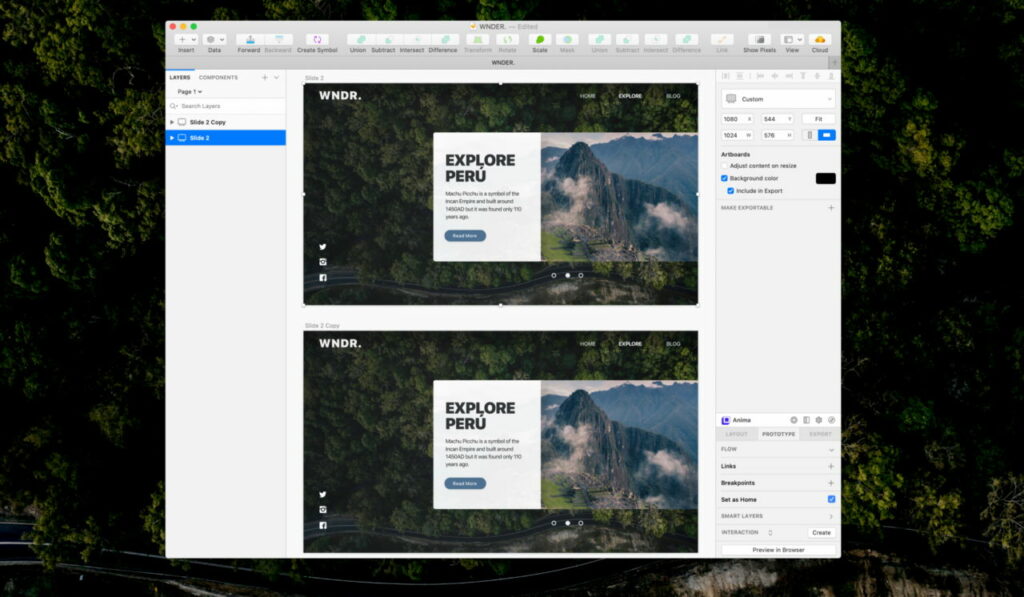
Task: Enable Adjust content on resize
Action: click(725, 166)
